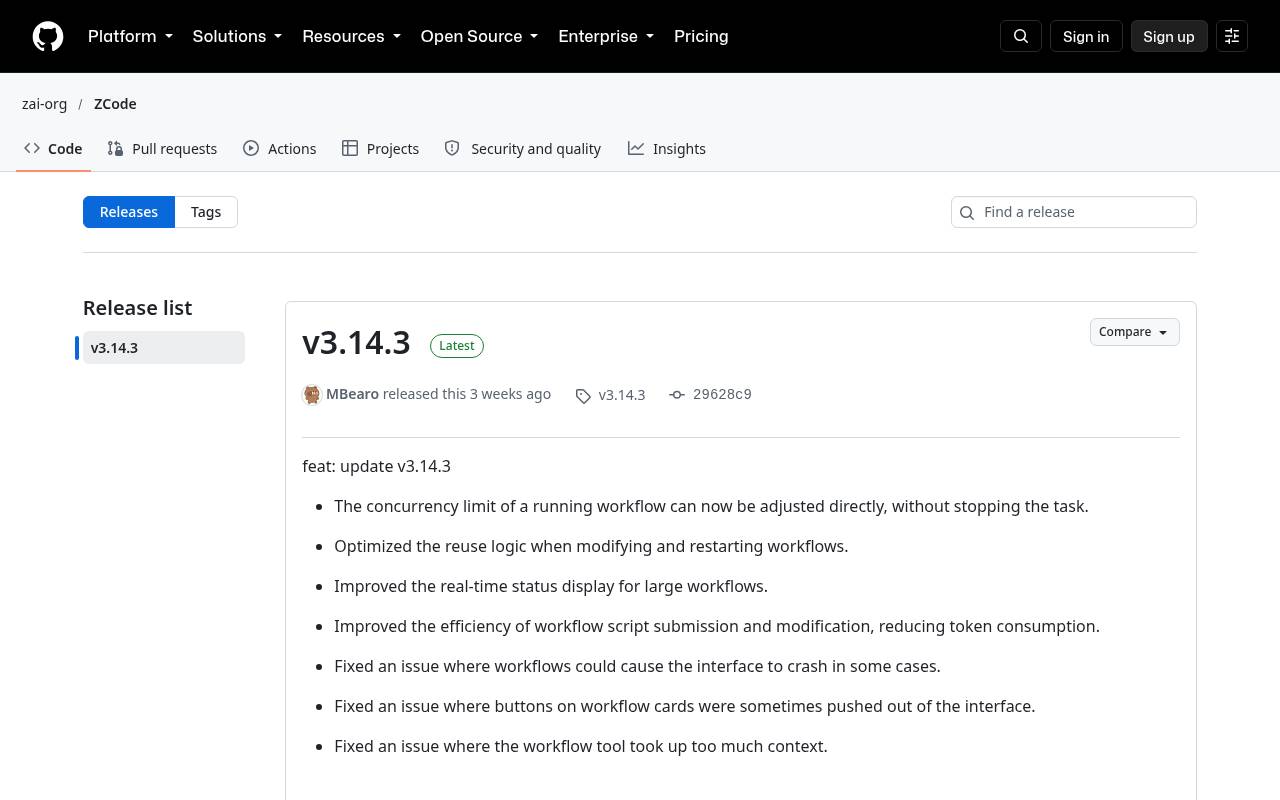The width and height of the screenshot is (1280, 800).
Task: Expand the Open Source menu
Action: [x=479, y=36]
